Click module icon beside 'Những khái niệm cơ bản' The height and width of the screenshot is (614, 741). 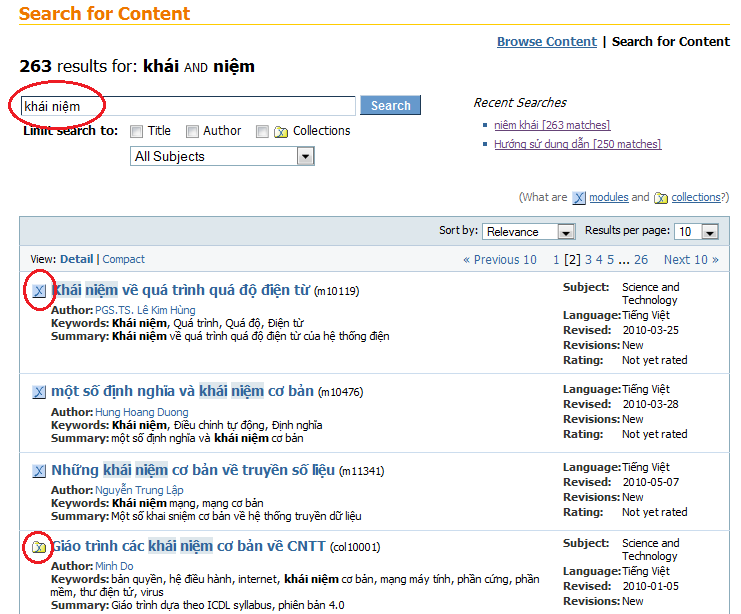pyautogui.click(x=39, y=471)
